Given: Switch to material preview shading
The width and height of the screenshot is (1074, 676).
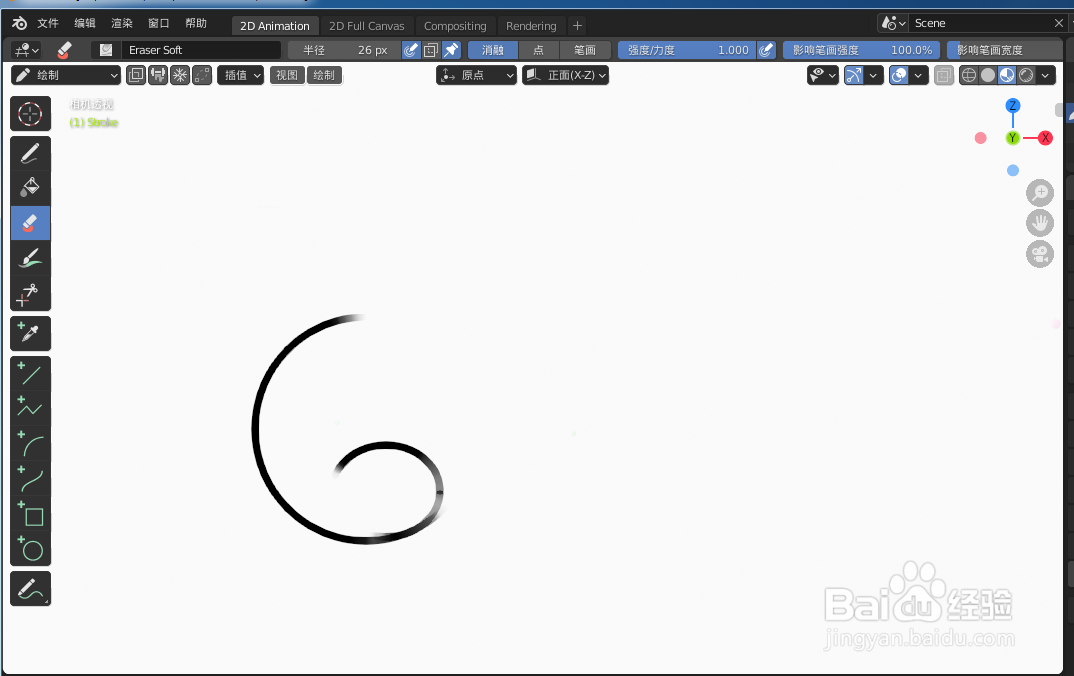Looking at the screenshot, I should tap(1007, 75).
